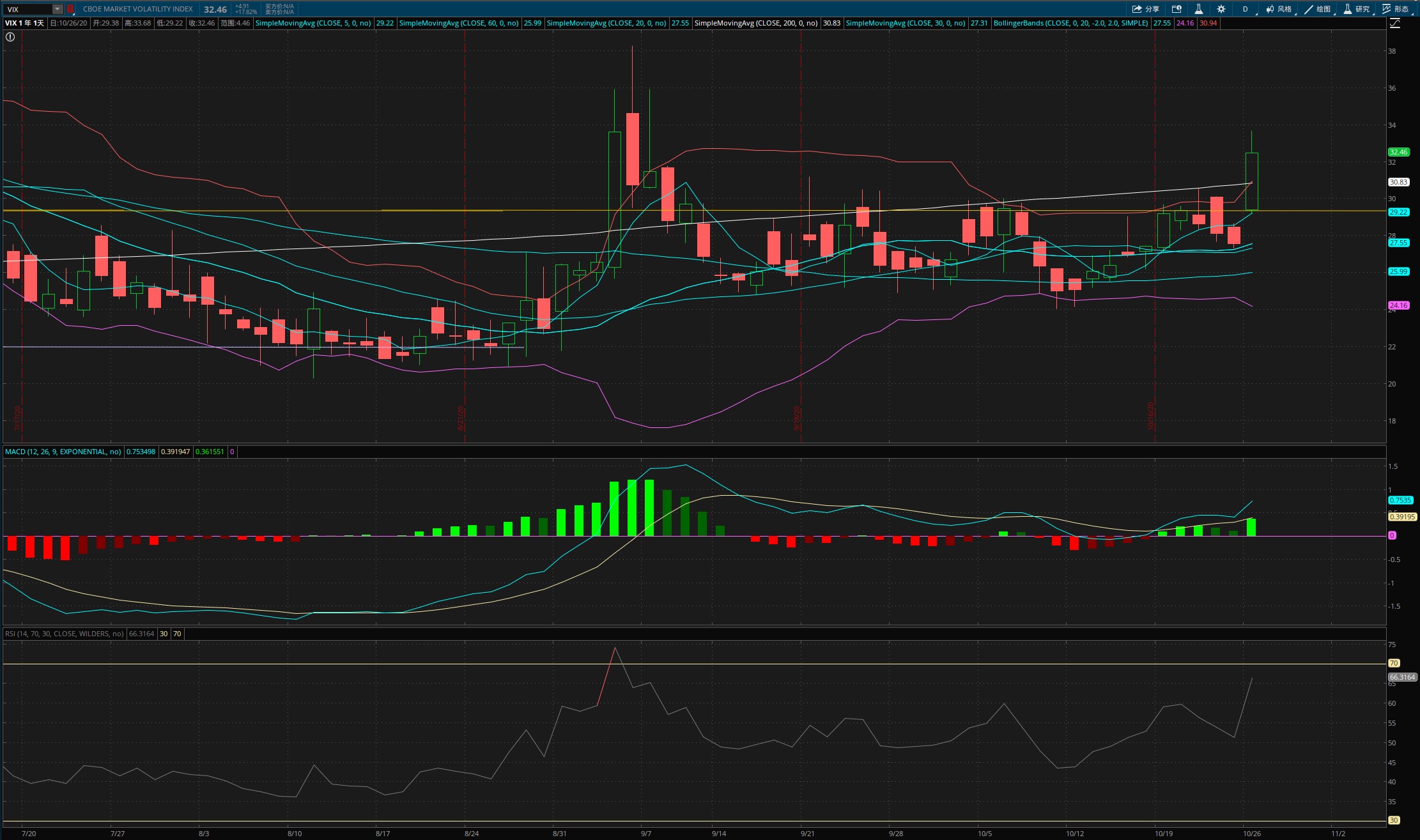Click the VIX symbol input field

tap(28, 9)
